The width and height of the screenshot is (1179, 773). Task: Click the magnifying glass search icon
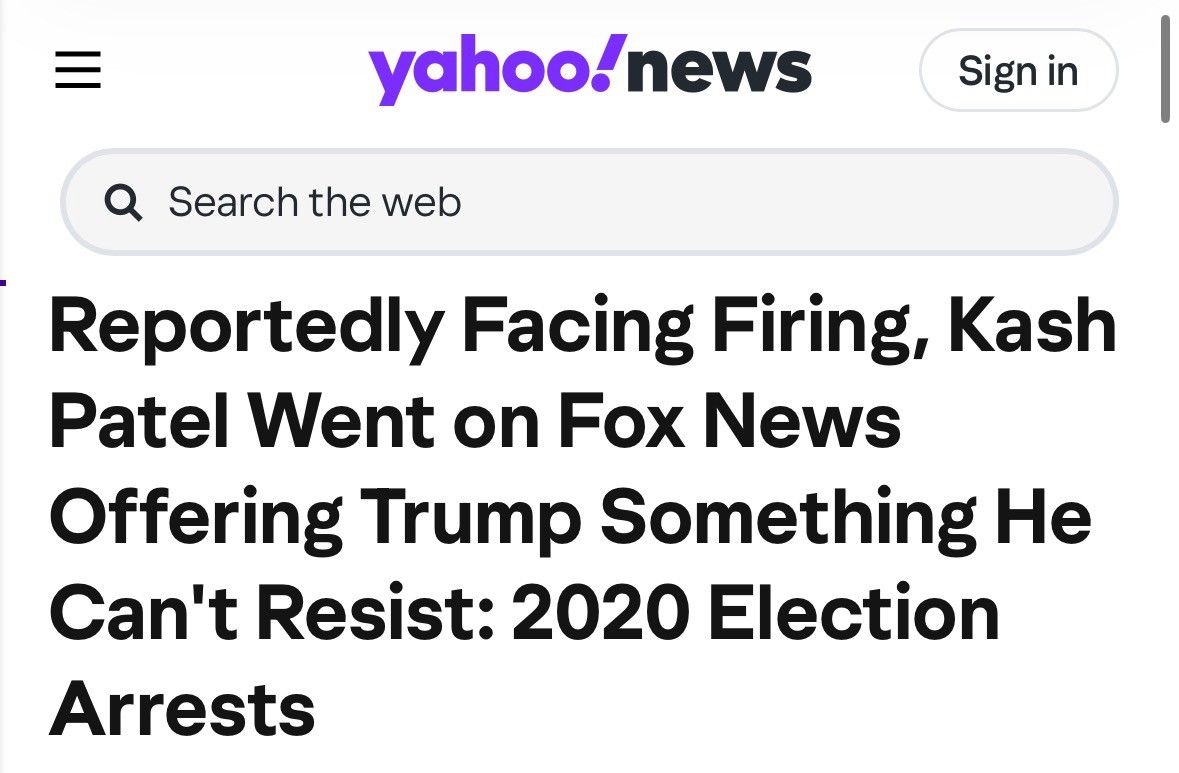coord(123,202)
